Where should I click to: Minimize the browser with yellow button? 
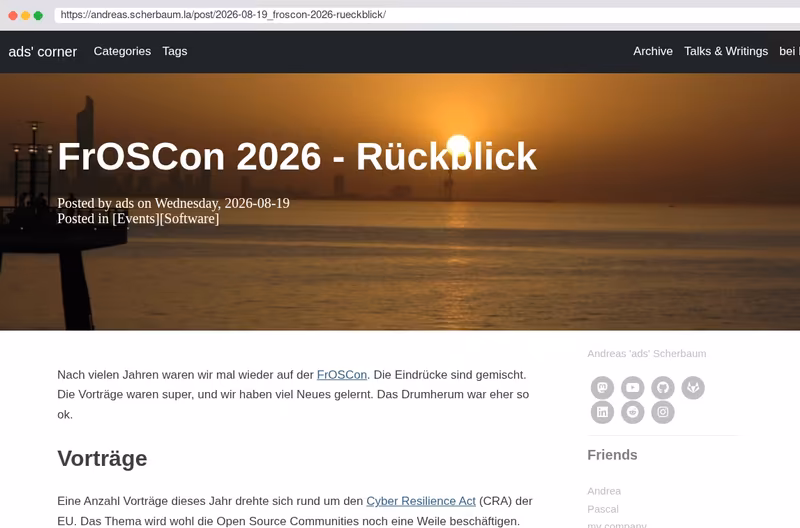[x=26, y=15]
